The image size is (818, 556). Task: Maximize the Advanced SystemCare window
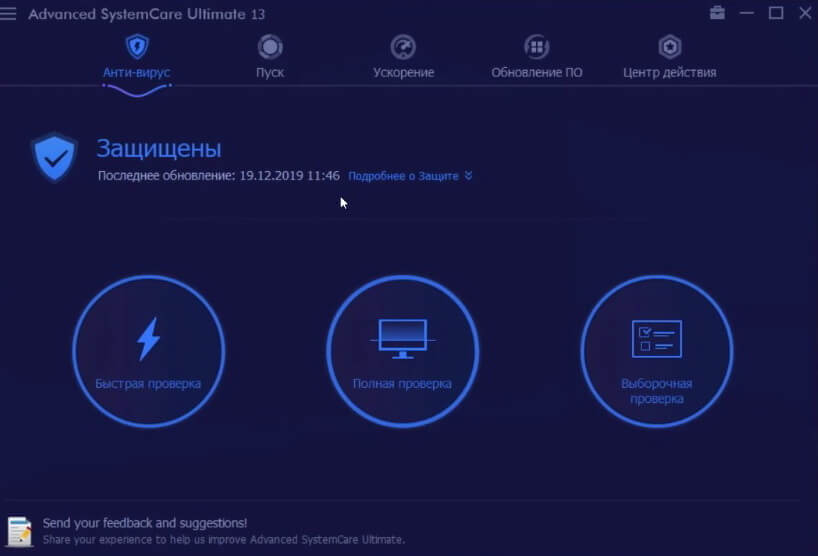coord(776,13)
